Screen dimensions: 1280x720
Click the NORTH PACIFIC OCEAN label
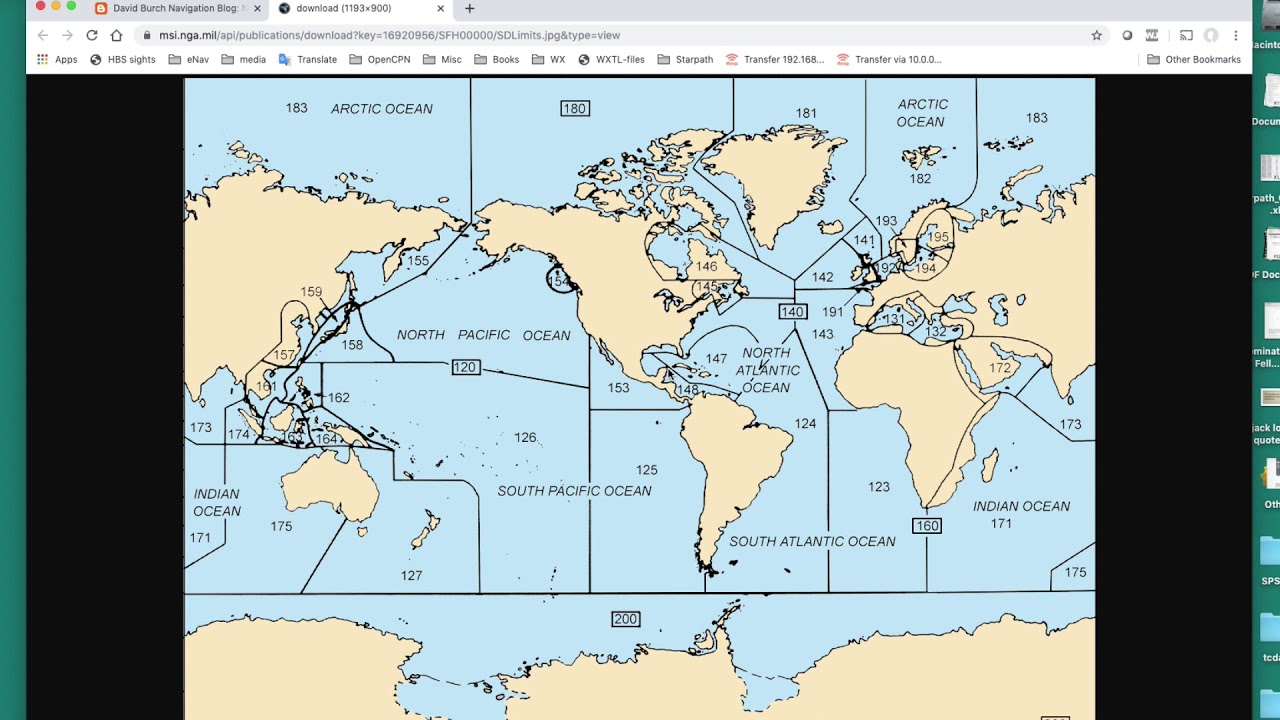click(484, 335)
